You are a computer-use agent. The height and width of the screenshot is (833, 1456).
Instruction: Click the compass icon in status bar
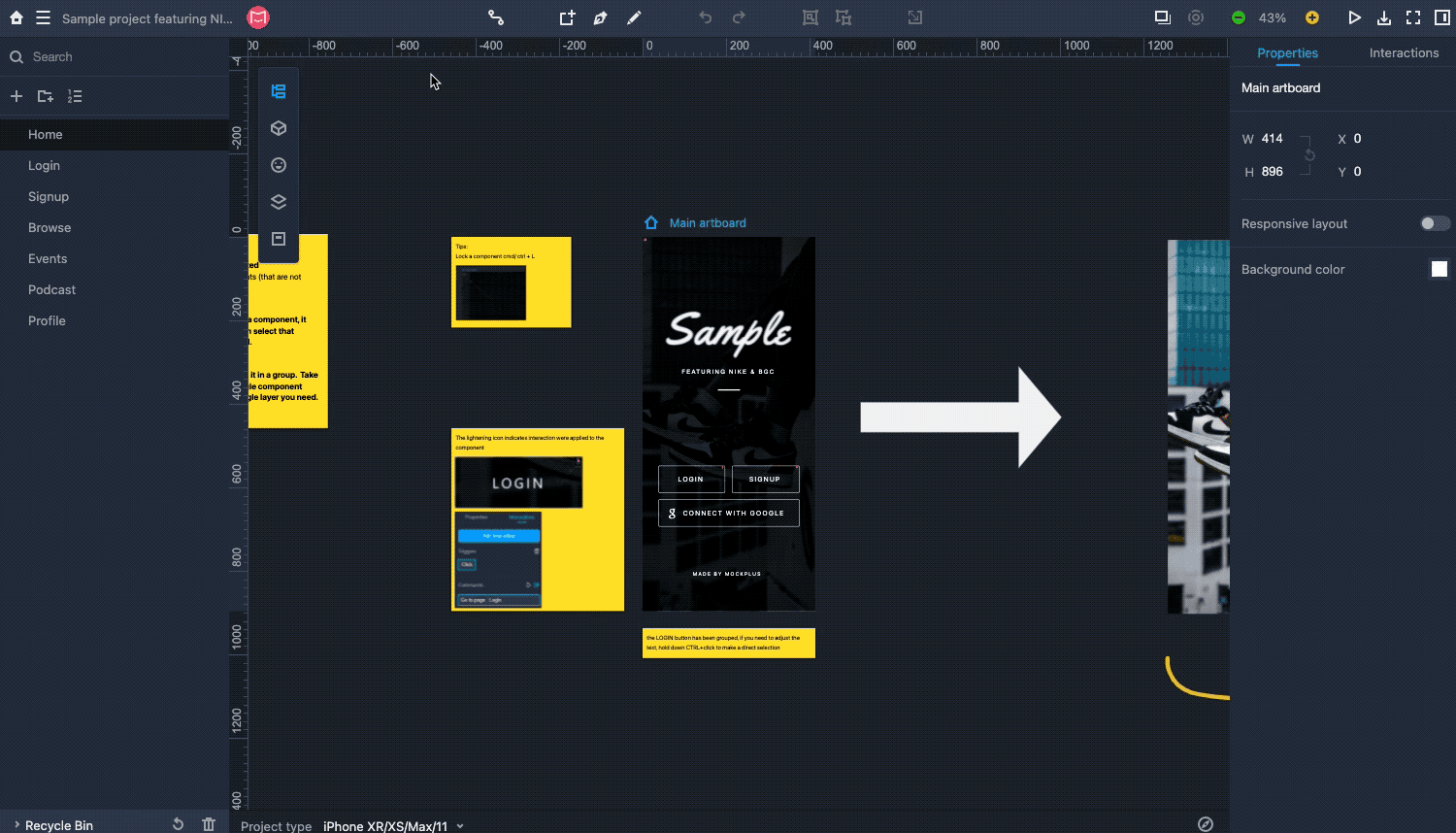(x=1206, y=824)
